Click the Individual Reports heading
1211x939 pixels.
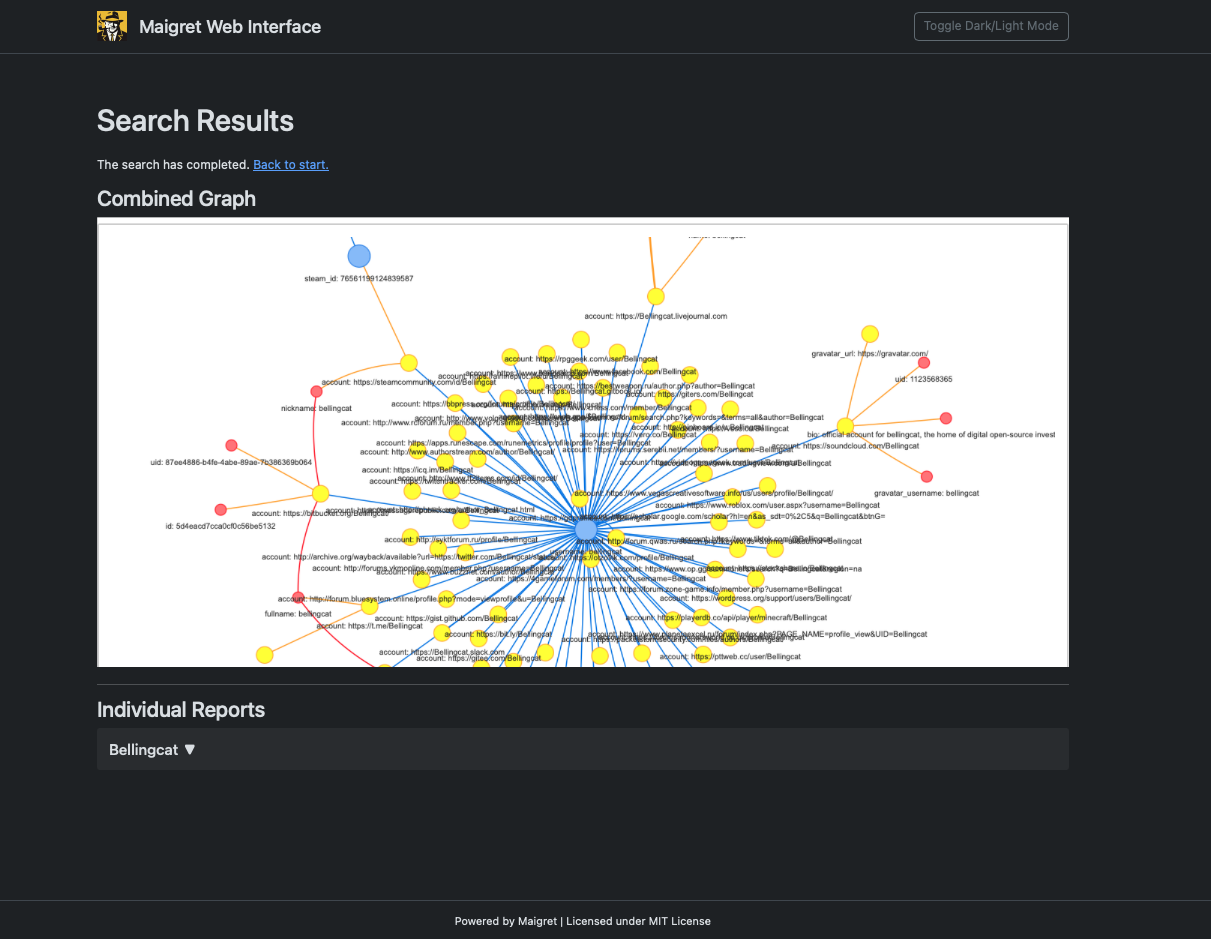tap(181, 710)
